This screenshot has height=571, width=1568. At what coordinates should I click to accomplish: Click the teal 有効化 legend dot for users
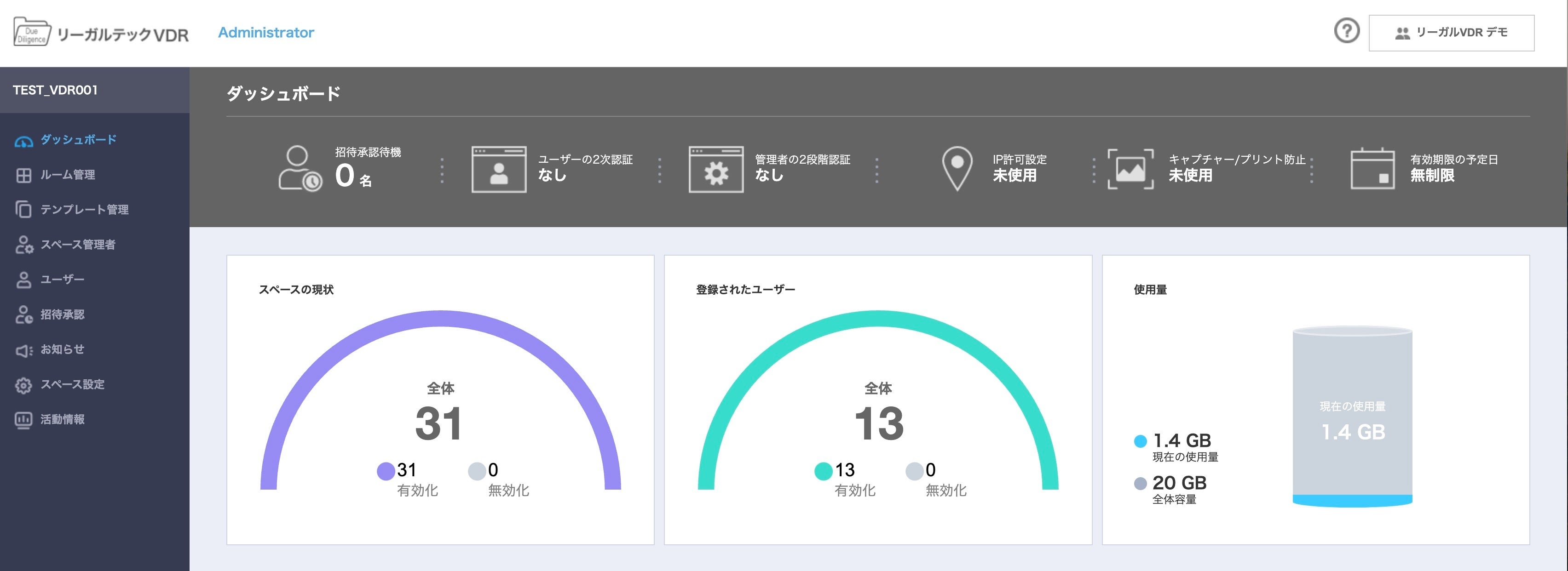click(824, 471)
